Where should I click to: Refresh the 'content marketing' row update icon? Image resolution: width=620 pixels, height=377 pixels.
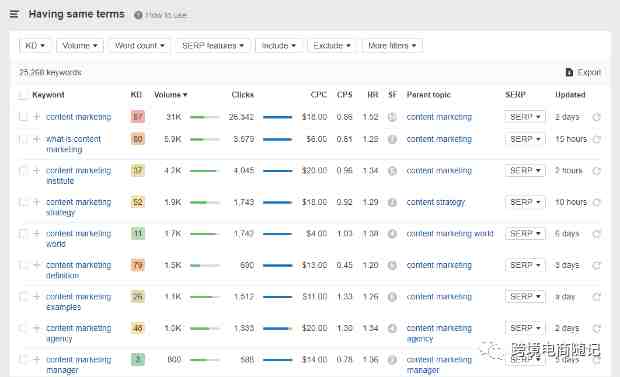[x=596, y=117]
